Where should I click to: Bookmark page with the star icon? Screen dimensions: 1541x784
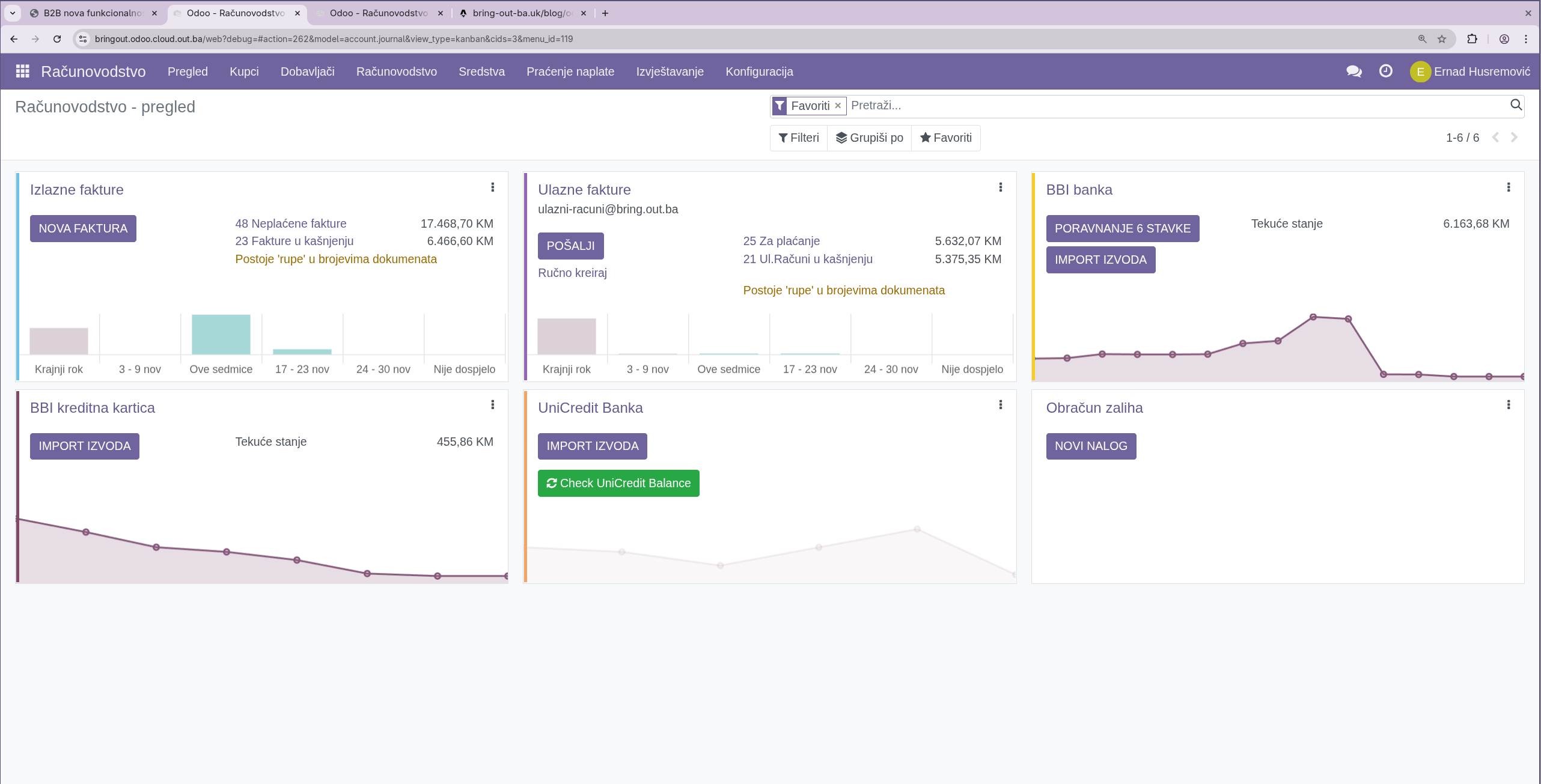pyautogui.click(x=1441, y=39)
